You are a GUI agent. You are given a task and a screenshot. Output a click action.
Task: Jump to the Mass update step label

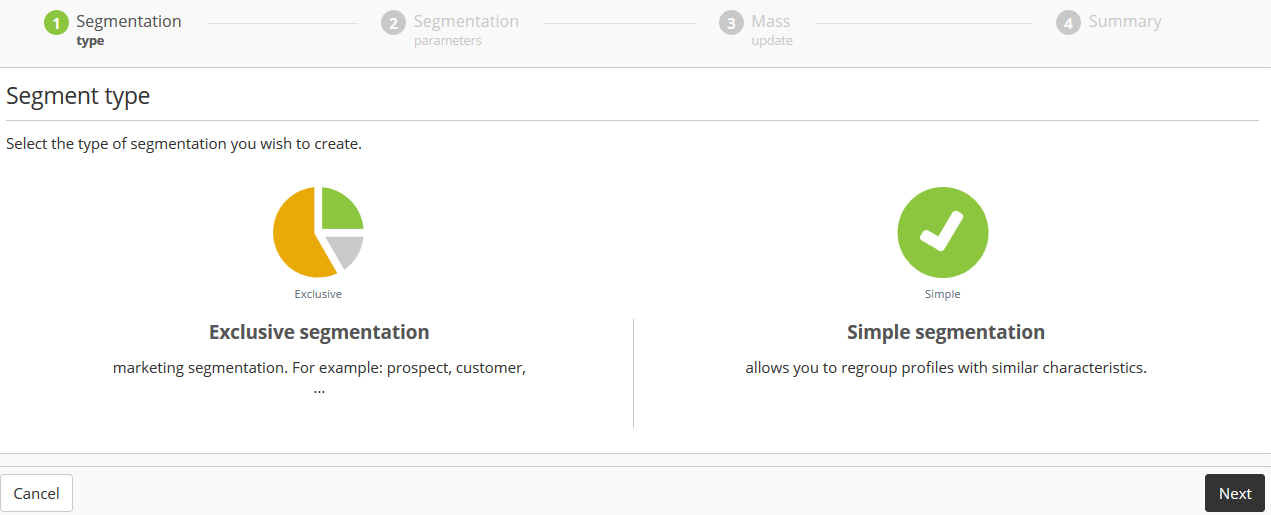point(771,29)
